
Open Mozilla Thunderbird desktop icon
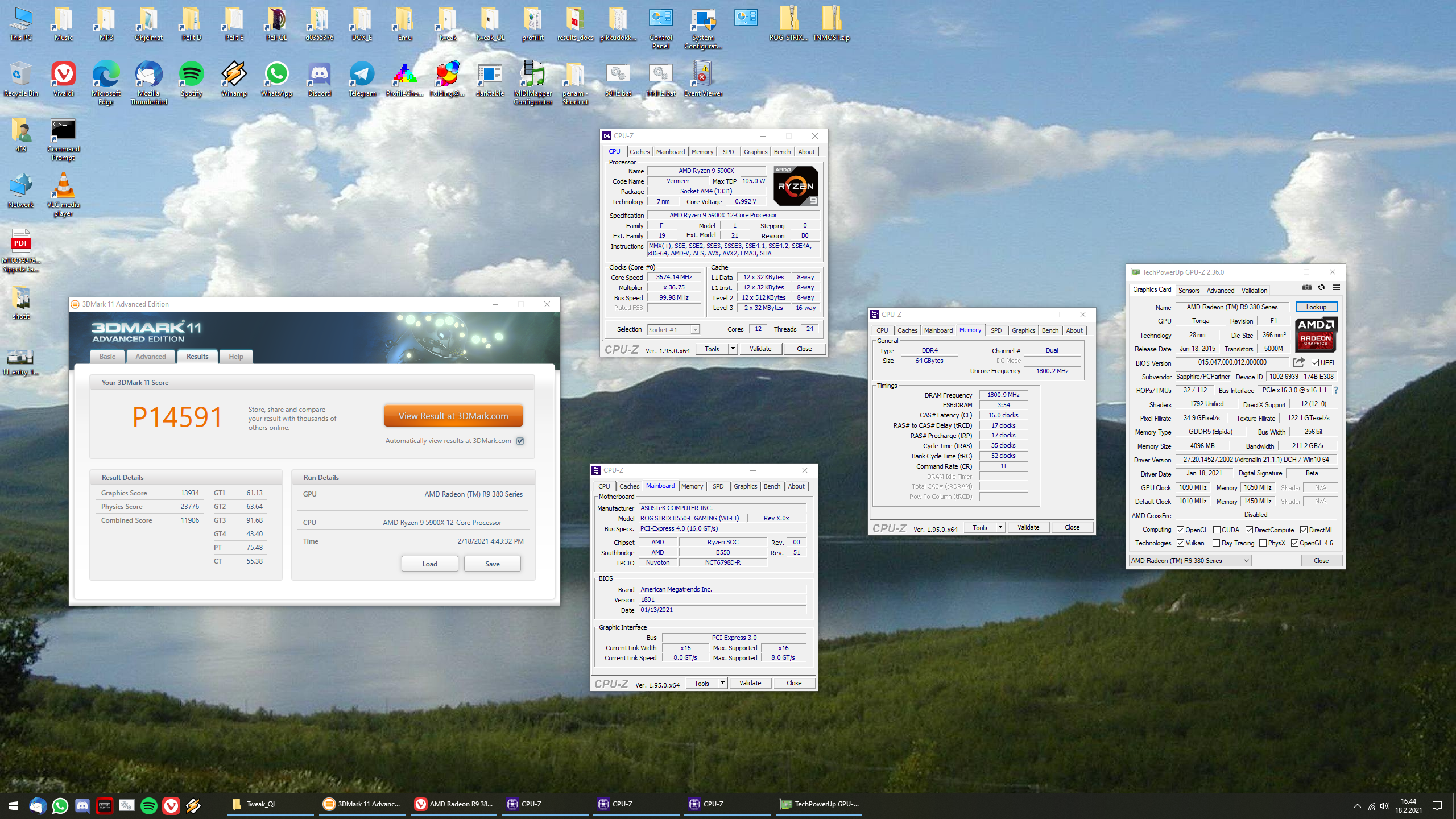tap(148, 83)
